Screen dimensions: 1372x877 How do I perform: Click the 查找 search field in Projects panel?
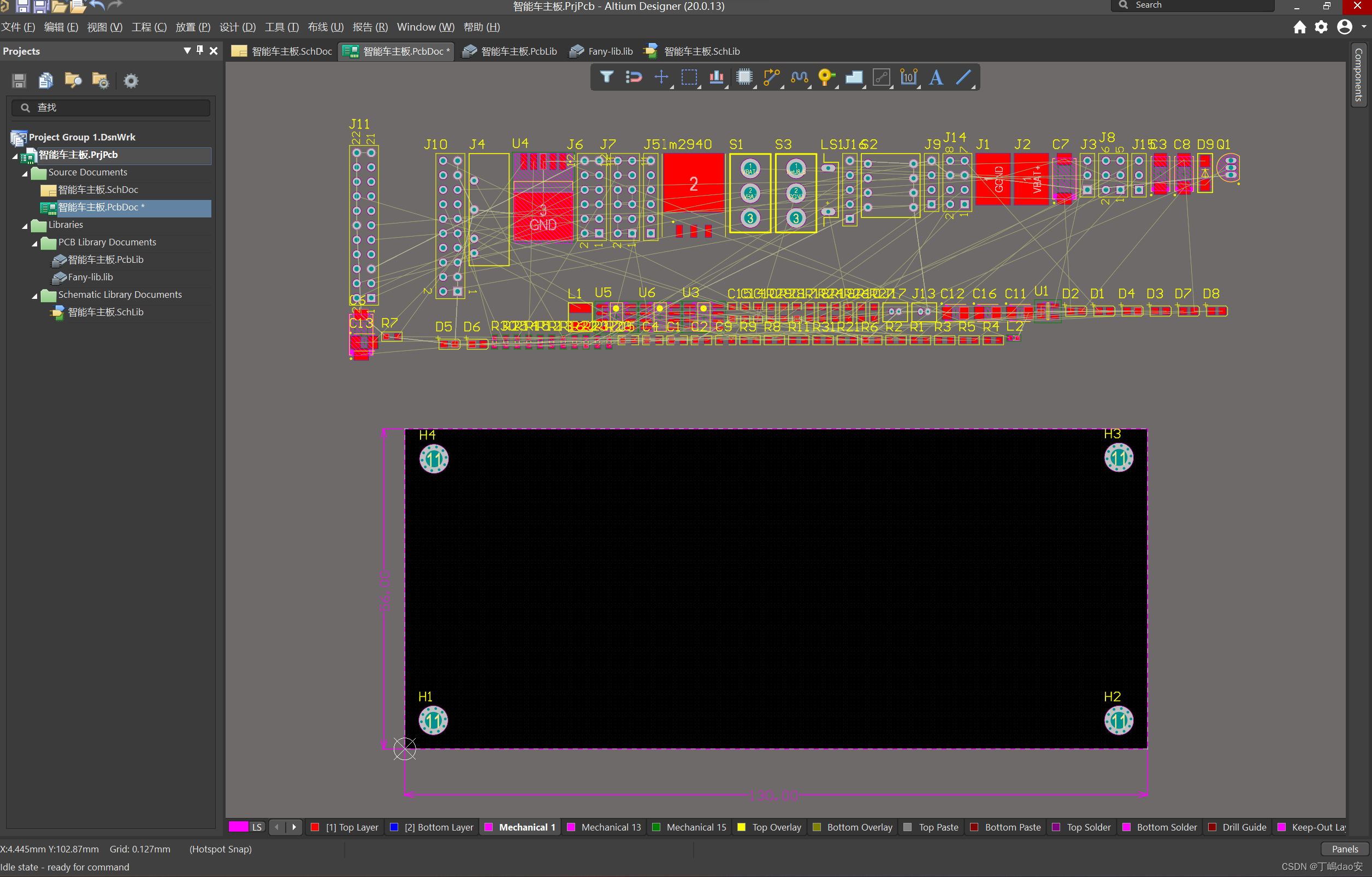tap(110, 107)
